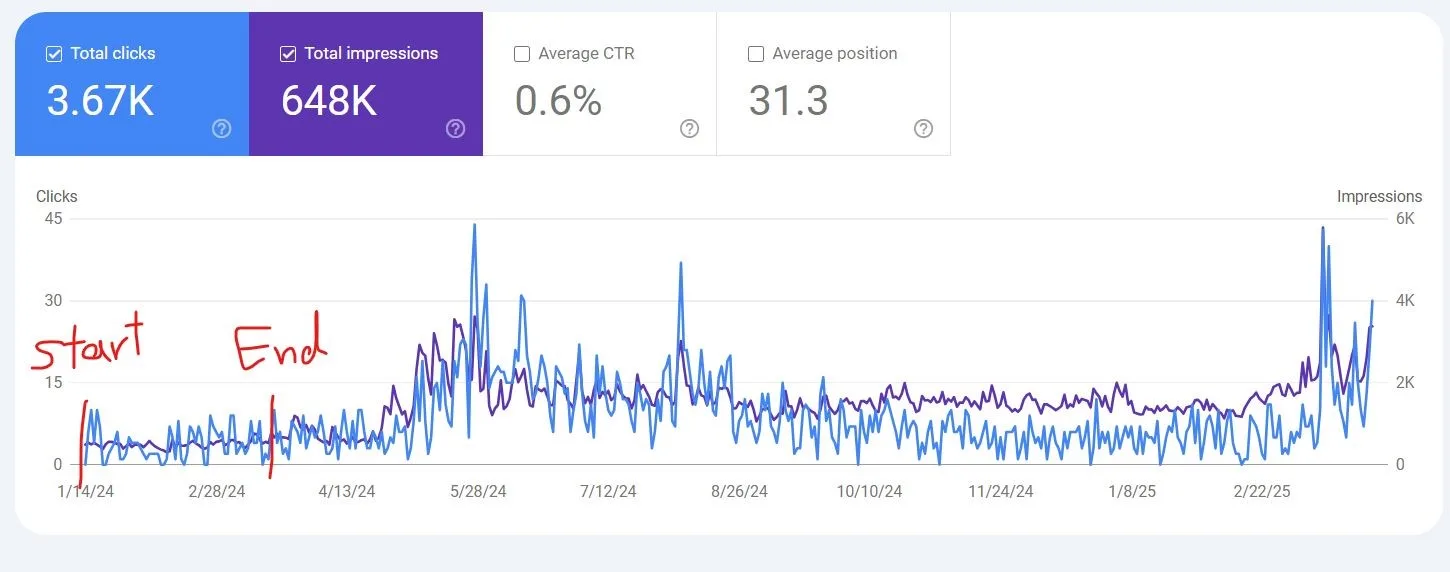
Task: Select the 648K total impressions value
Action: (x=329, y=101)
